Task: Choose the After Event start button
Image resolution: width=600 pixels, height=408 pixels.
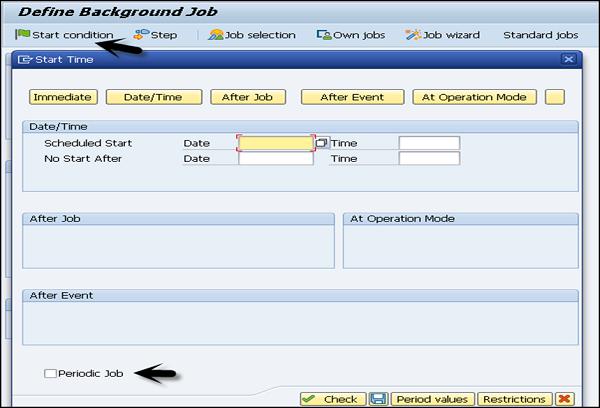Action: coord(352,97)
